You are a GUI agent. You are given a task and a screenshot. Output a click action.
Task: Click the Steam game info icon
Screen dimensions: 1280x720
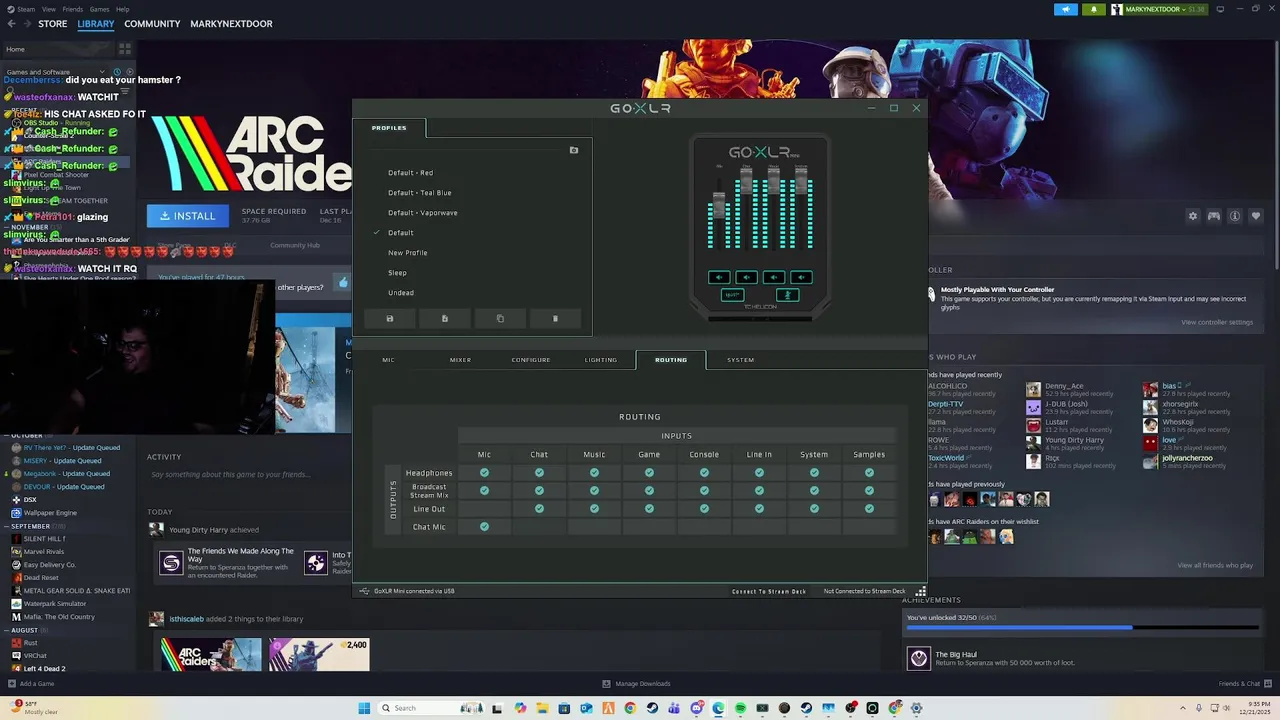tap(1235, 216)
